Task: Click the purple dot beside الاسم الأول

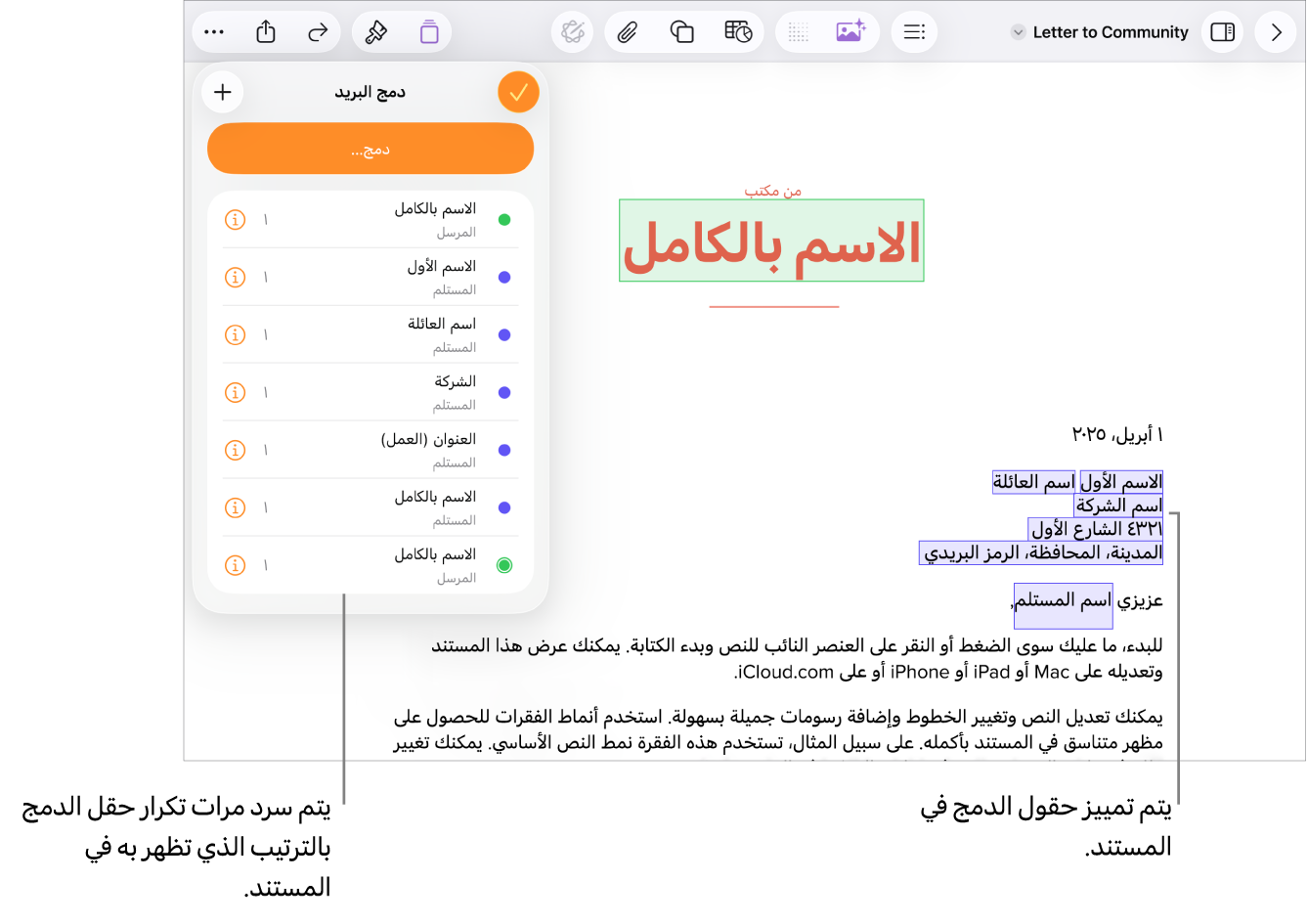Action: click(x=504, y=278)
